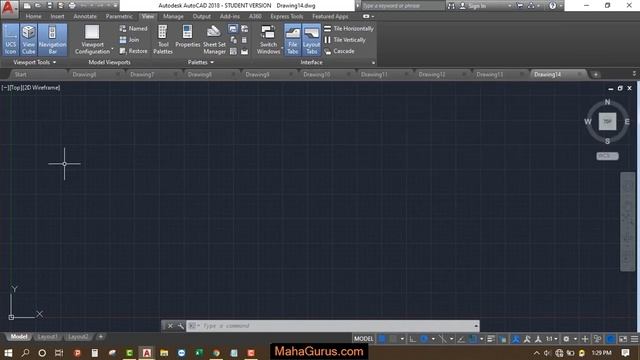Switch to the Layout1 tab
640x360 pixels.
(x=47, y=337)
